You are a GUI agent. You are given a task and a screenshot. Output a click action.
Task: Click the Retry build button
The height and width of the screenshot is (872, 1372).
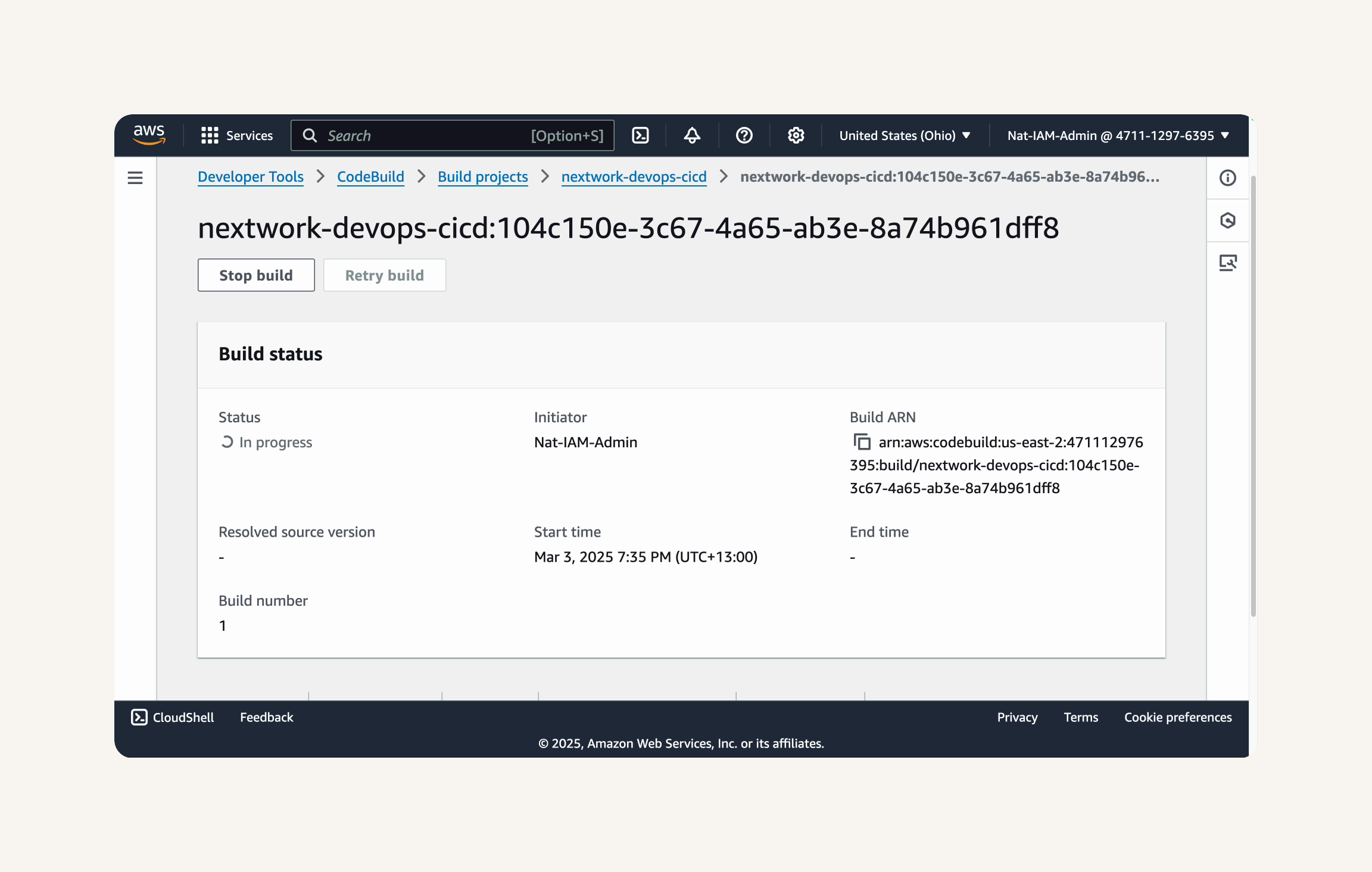pyautogui.click(x=385, y=275)
